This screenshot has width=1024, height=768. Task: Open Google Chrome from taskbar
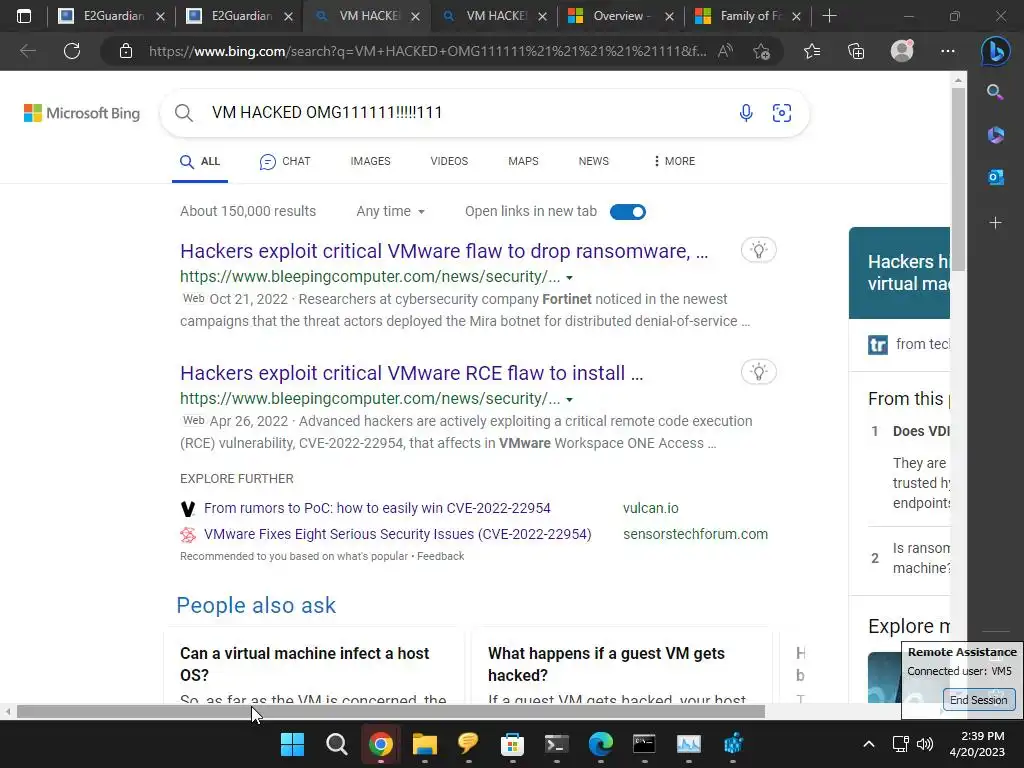(380, 744)
